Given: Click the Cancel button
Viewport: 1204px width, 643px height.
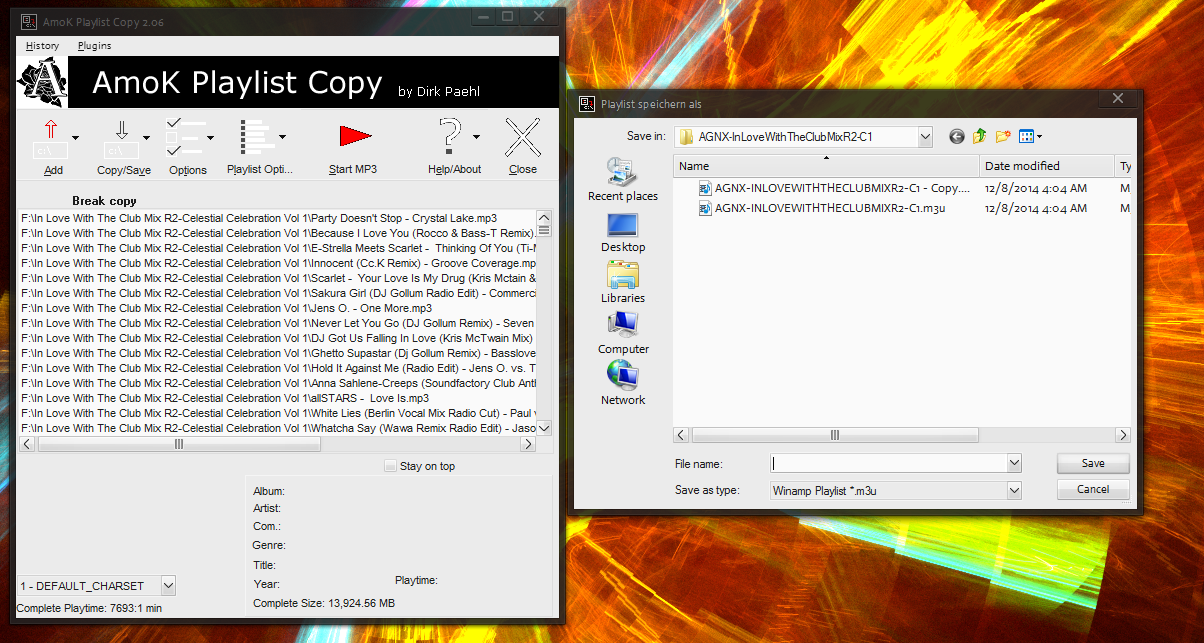Looking at the screenshot, I should (1093, 489).
